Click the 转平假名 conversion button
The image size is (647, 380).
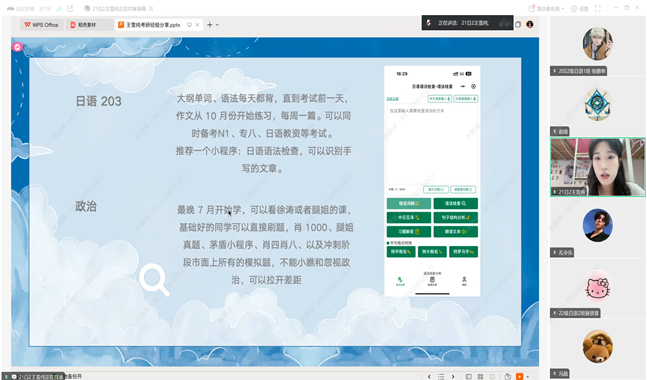[401, 251]
